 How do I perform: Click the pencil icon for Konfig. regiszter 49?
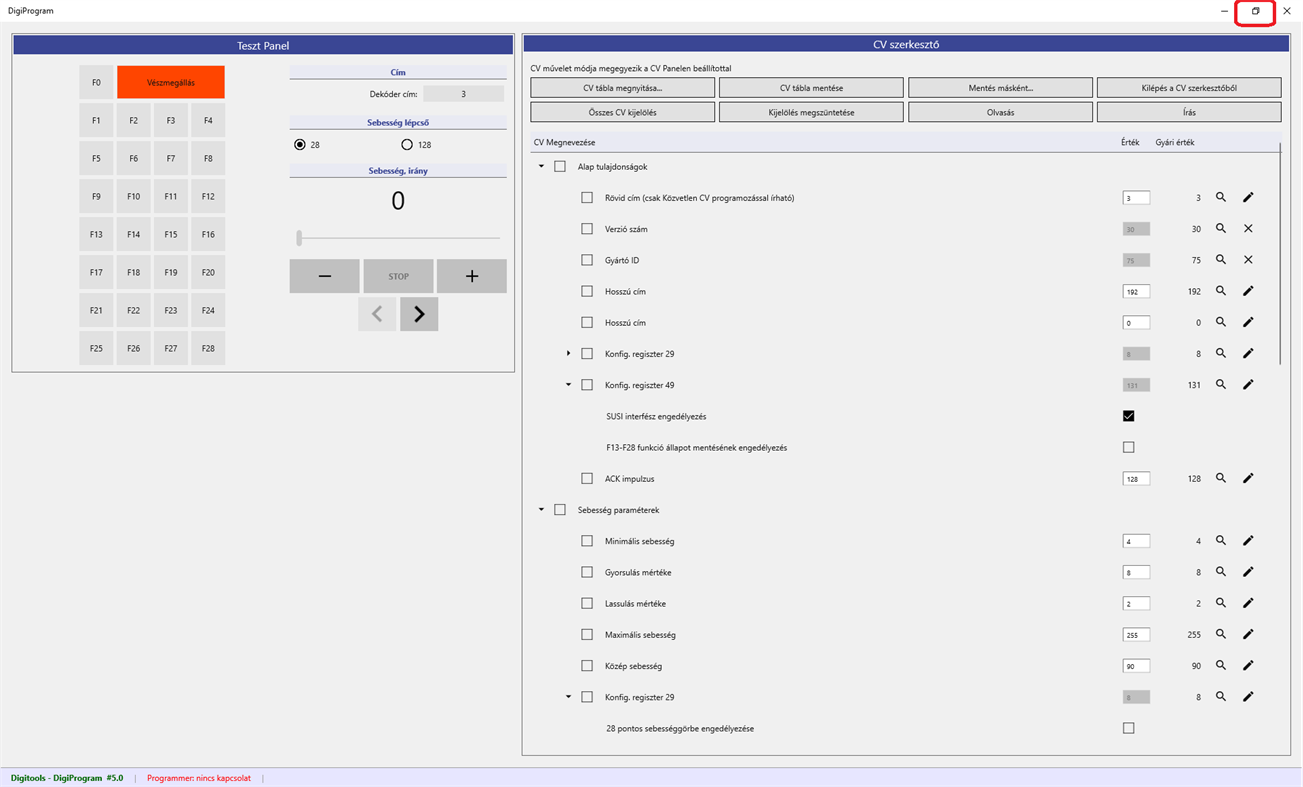click(1247, 384)
